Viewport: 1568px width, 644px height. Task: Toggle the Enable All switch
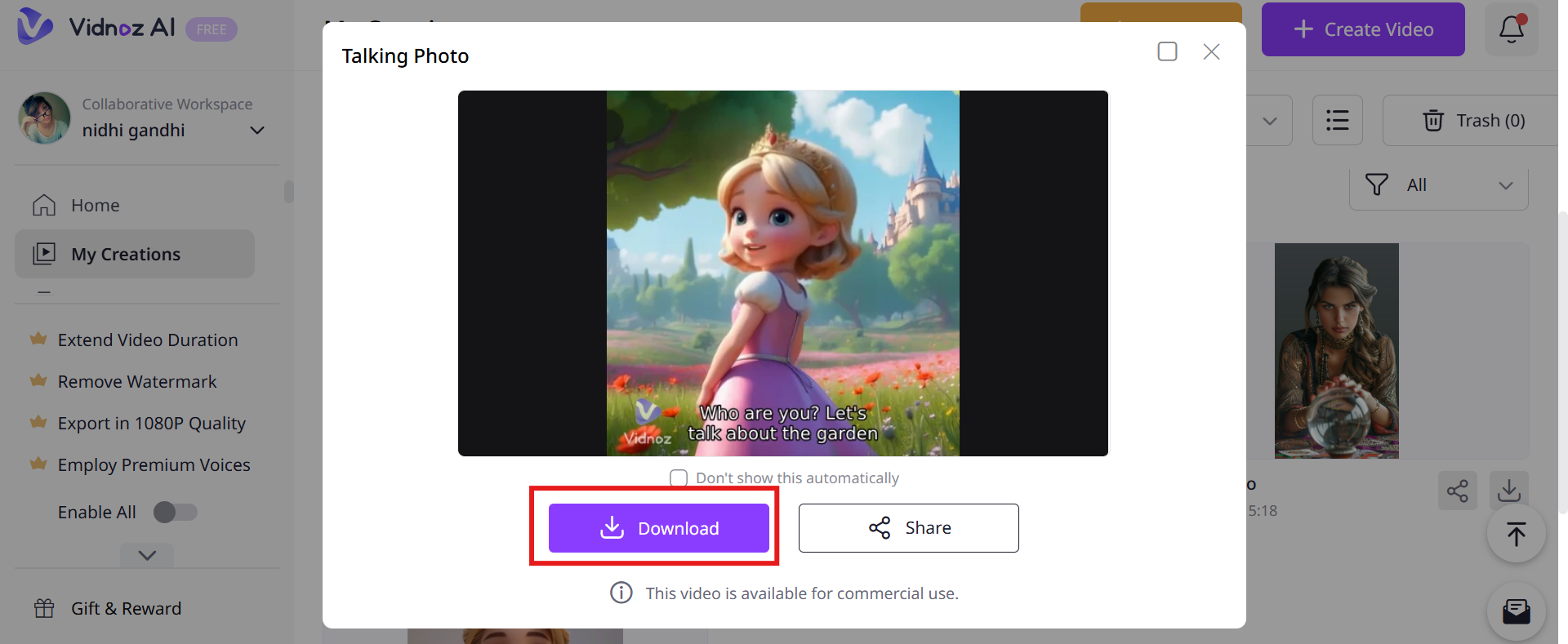coord(176,512)
